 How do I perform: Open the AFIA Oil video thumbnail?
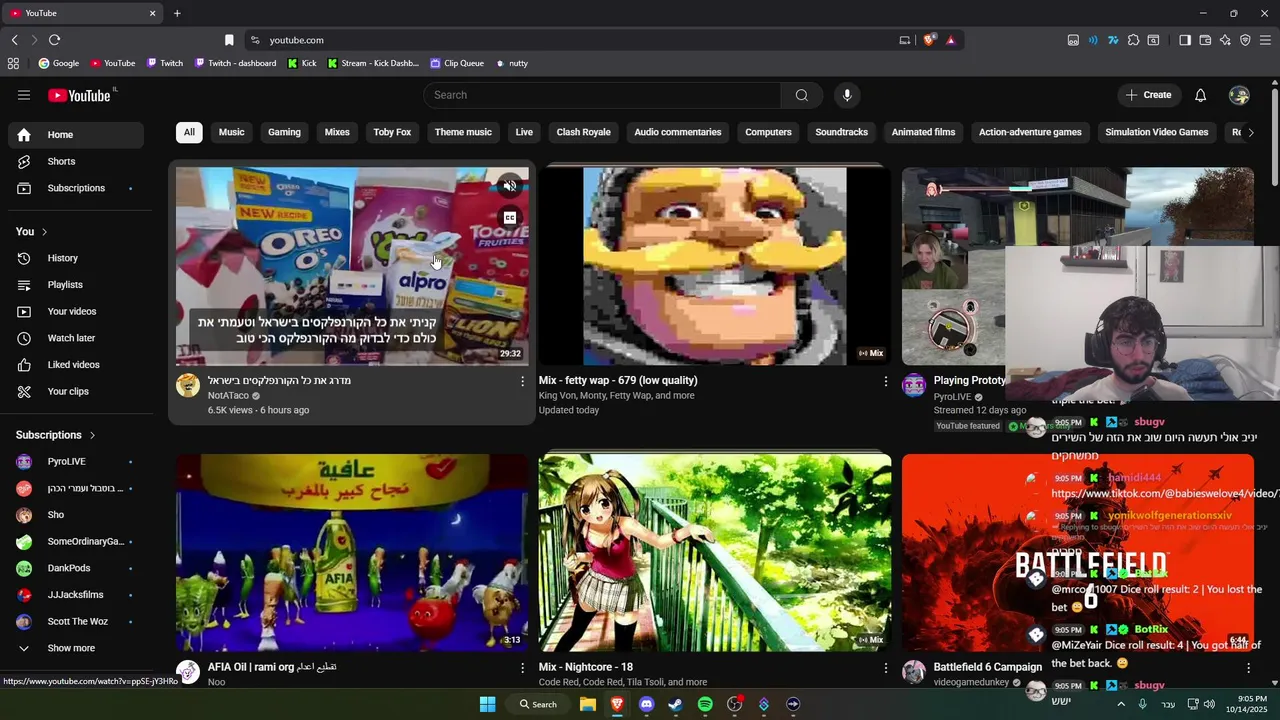pos(352,553)
